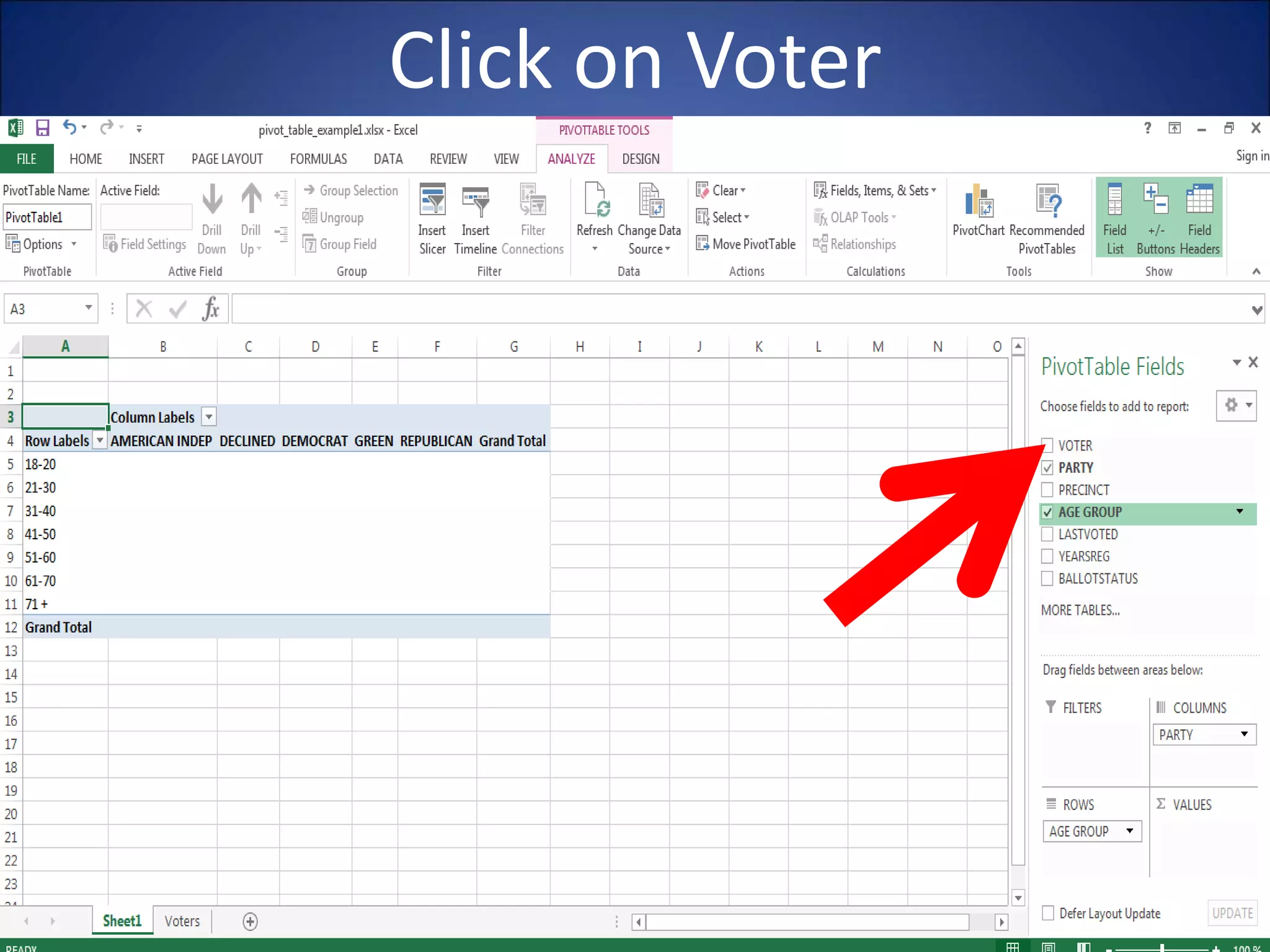Click Filter Connections icon
Image resolution: width=1270 pixels, height=952 pixels.
click(533, 200)
